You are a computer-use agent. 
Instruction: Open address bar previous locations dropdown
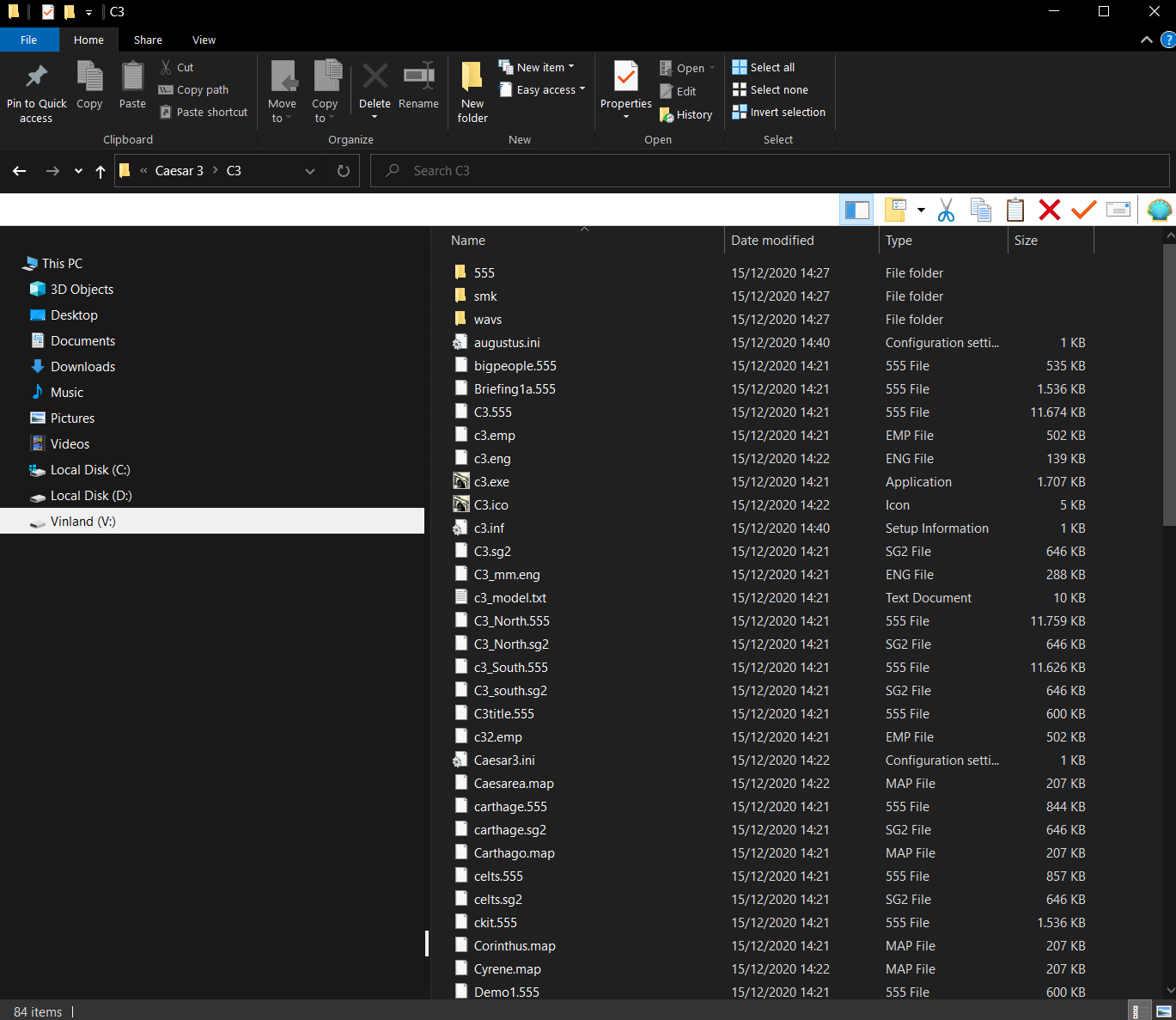(310, 171)
